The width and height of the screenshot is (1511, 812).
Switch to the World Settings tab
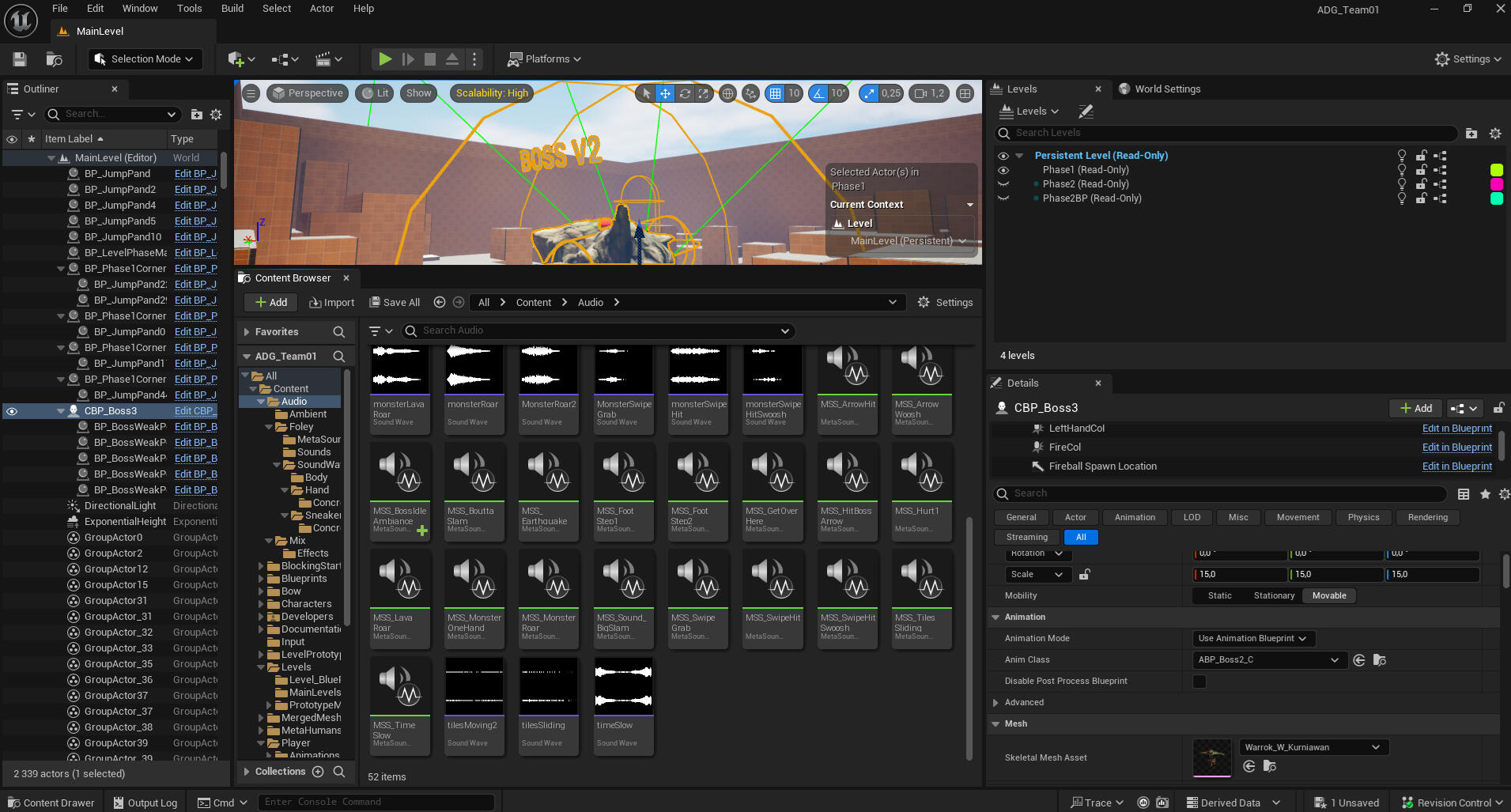[x=1167, y=89]
